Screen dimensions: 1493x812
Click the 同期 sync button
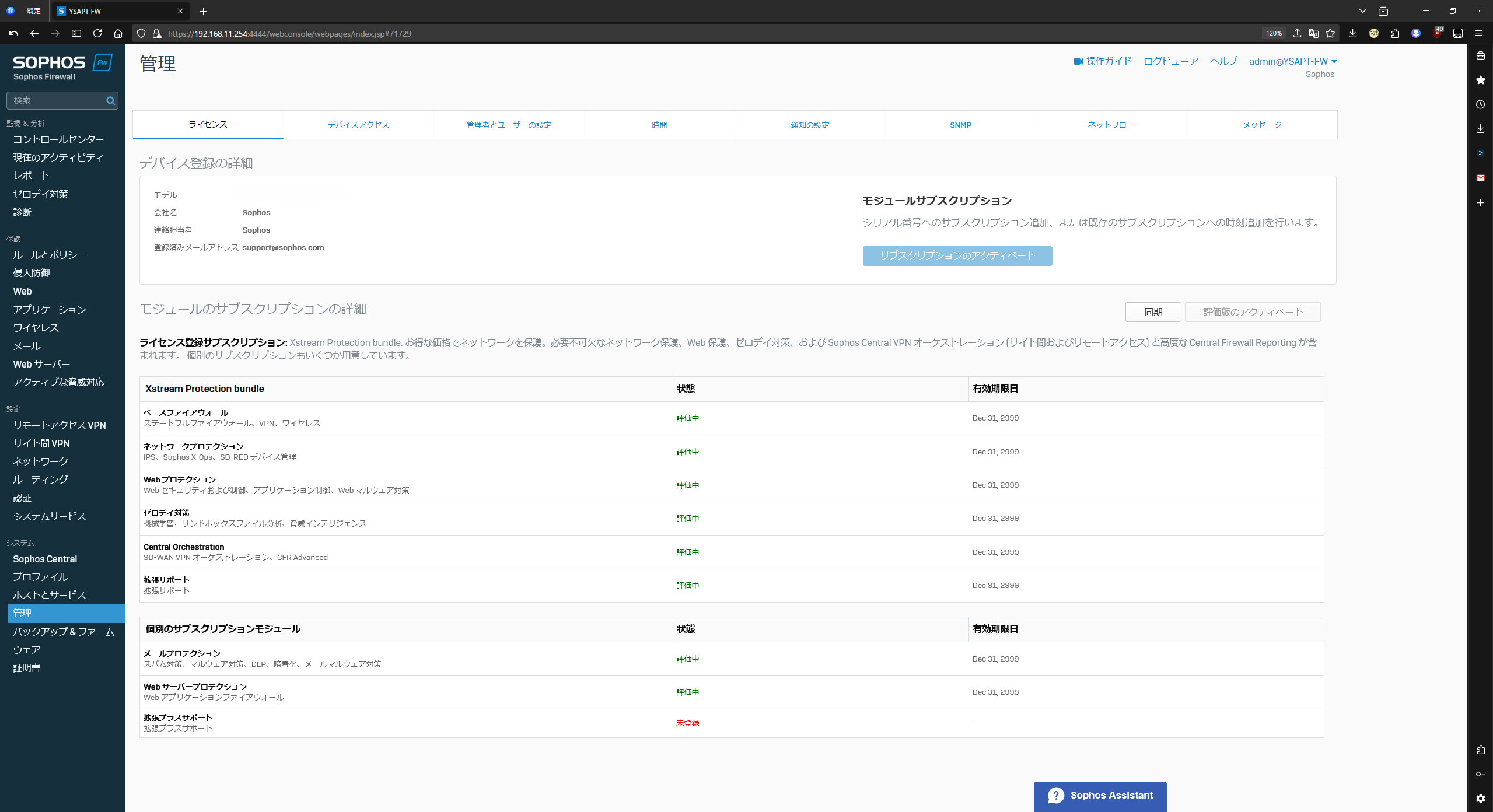pyautogui.click(x=1152, y=312)
